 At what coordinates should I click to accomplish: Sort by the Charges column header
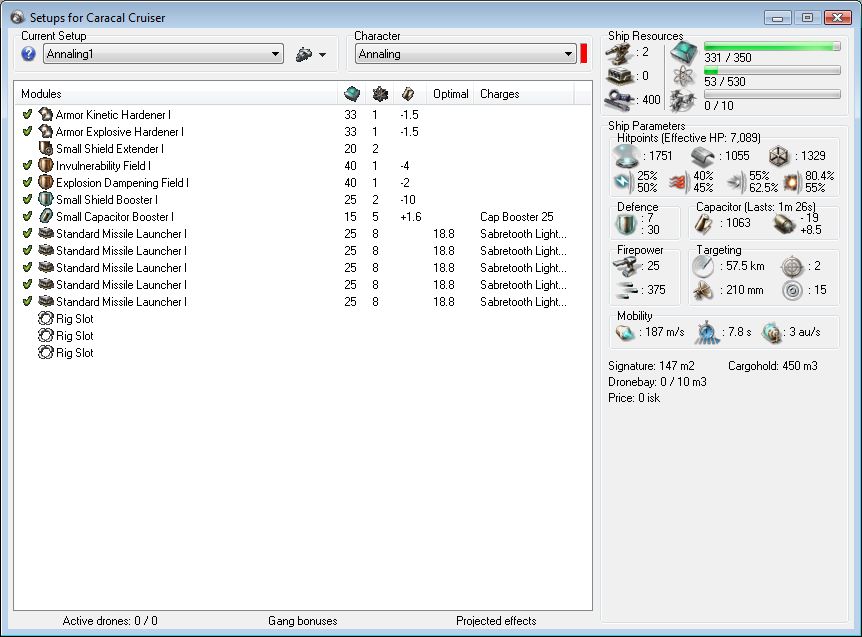[x=524, y=94]
